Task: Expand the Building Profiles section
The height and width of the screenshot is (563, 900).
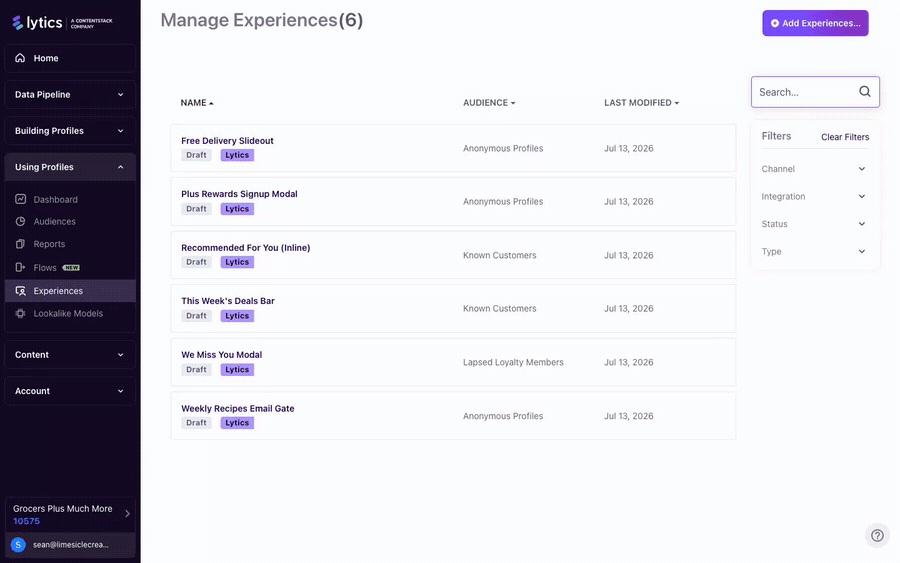Action: click(x=70, y=131)
